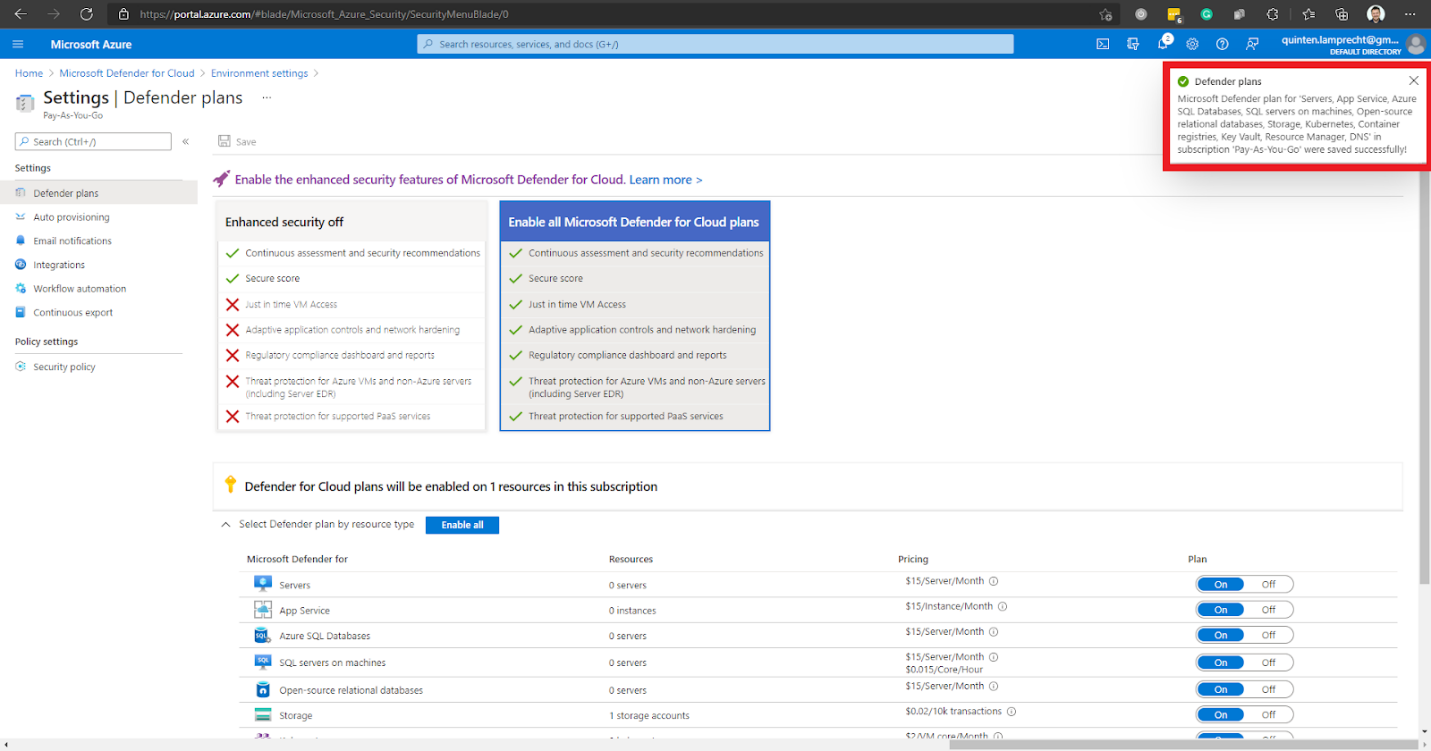Toggle the Azure SQL Databases plan switch
Image resolution: width=1431 pixels, height=751 pixels.
[1244, 635]
